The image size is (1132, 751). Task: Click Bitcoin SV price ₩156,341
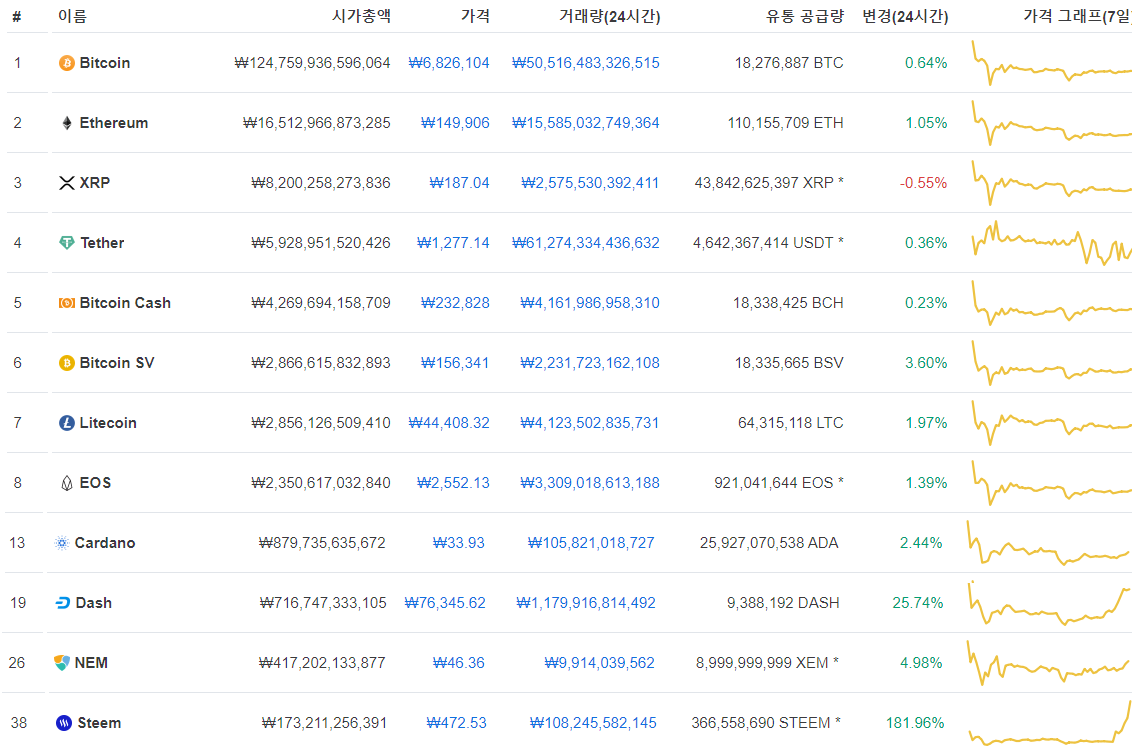coord(455,363)
